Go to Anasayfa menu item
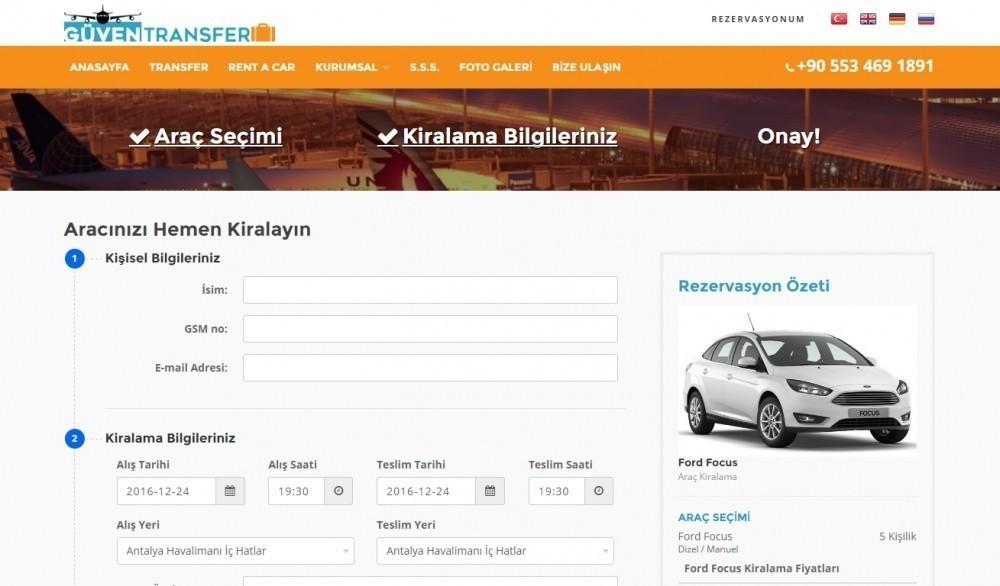This screenshot has height=586, width=1000. tap(99, 67)
